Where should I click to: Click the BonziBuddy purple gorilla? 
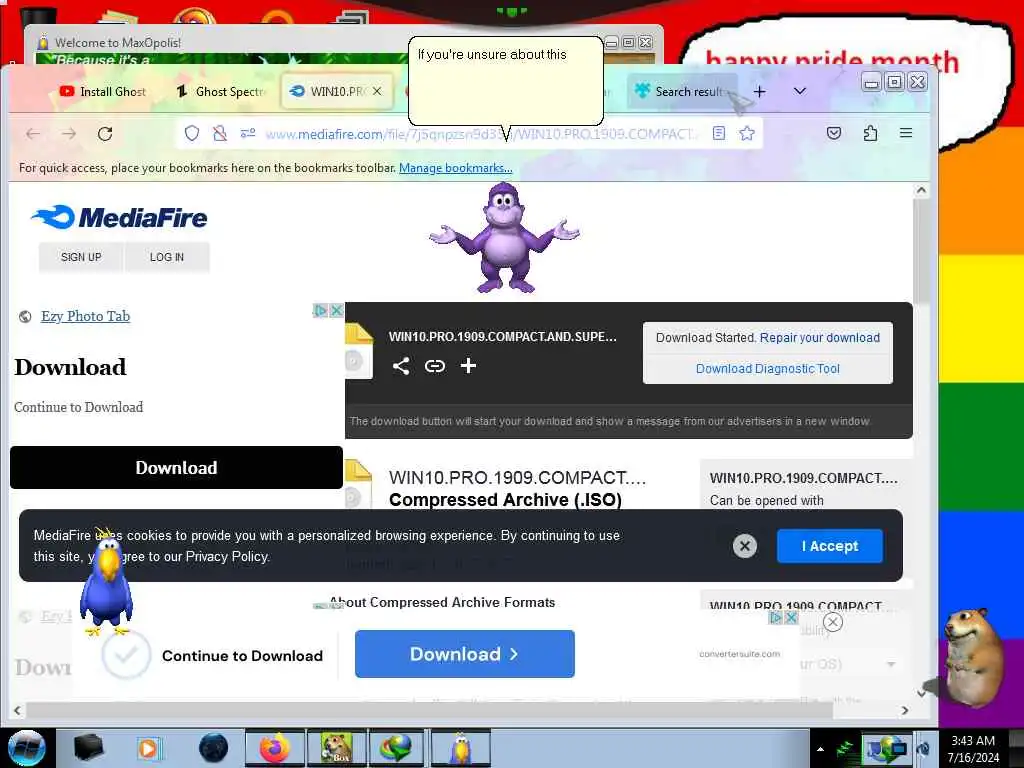pyautogui.click(x=504, y=237)
